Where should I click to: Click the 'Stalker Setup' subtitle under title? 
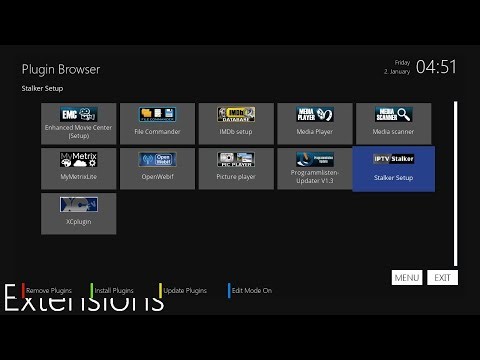pos(42,88)
